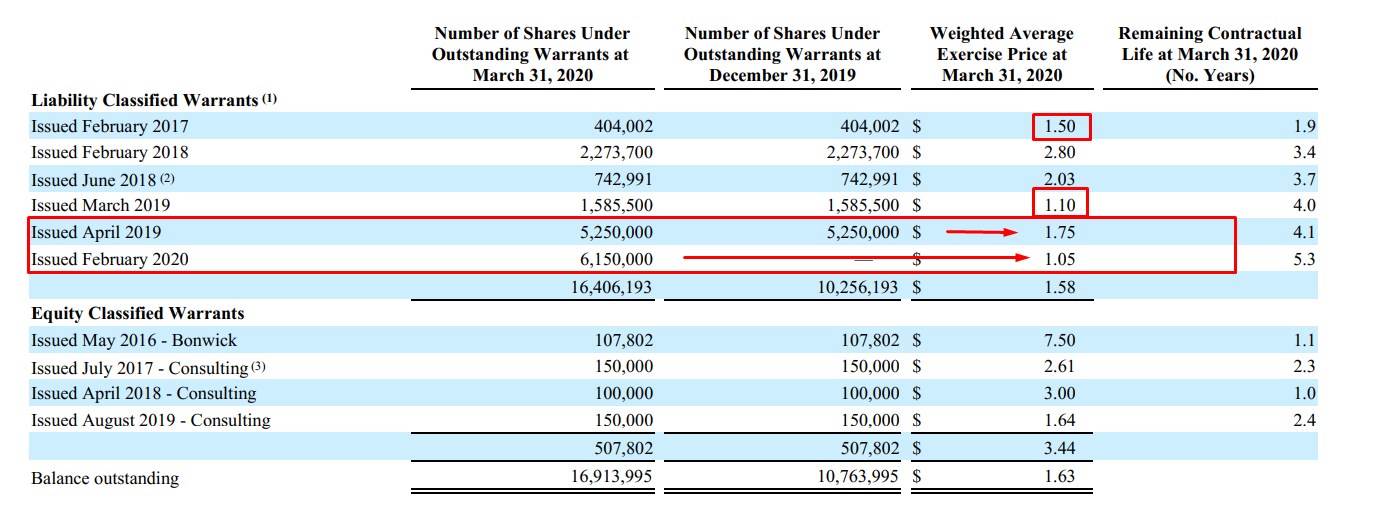The image size is (1376, 508).
Task: Click the 'Balance outstanding' row label
Action: coord(105,478)
